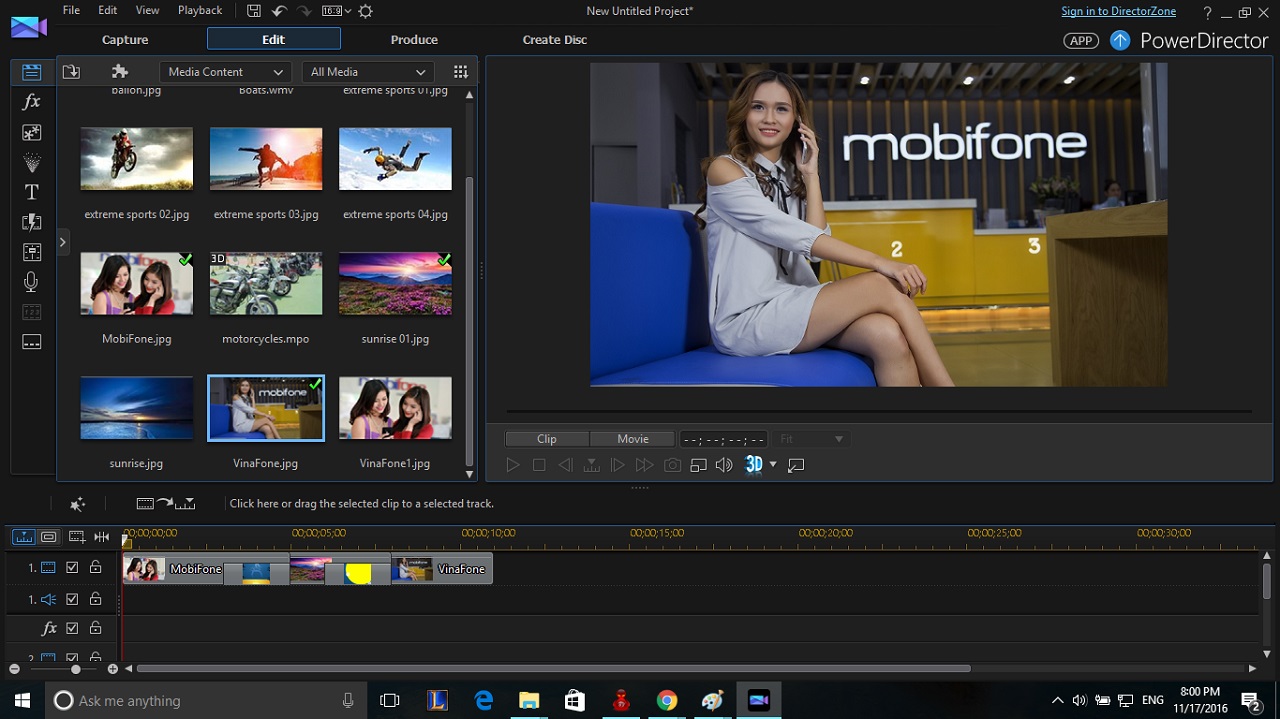1280x719 pixels.
Task: Lock audio track 1
Action: pos(96,599)
